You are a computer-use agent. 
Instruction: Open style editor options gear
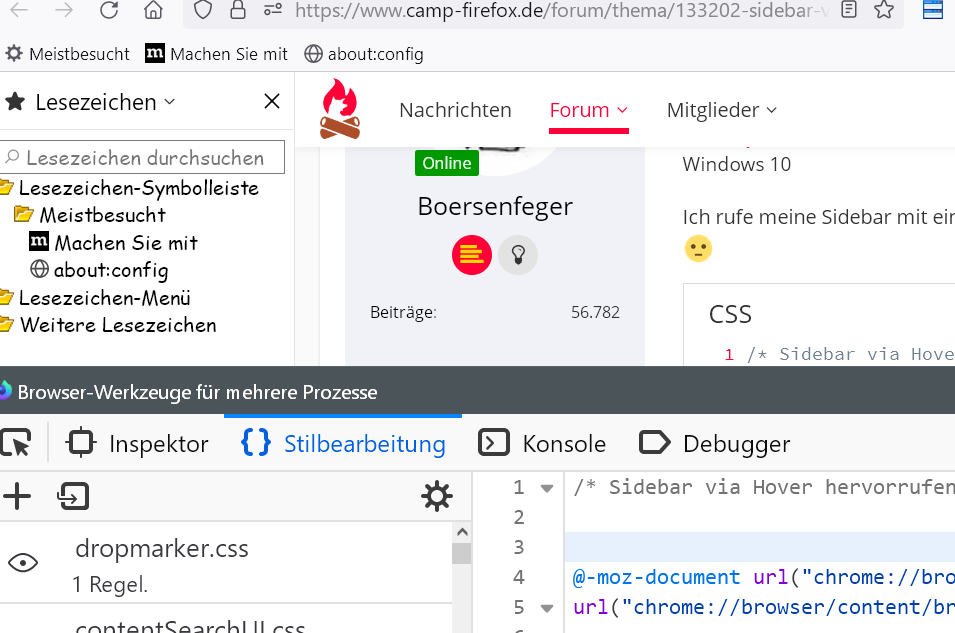click(x=437, y=496)
